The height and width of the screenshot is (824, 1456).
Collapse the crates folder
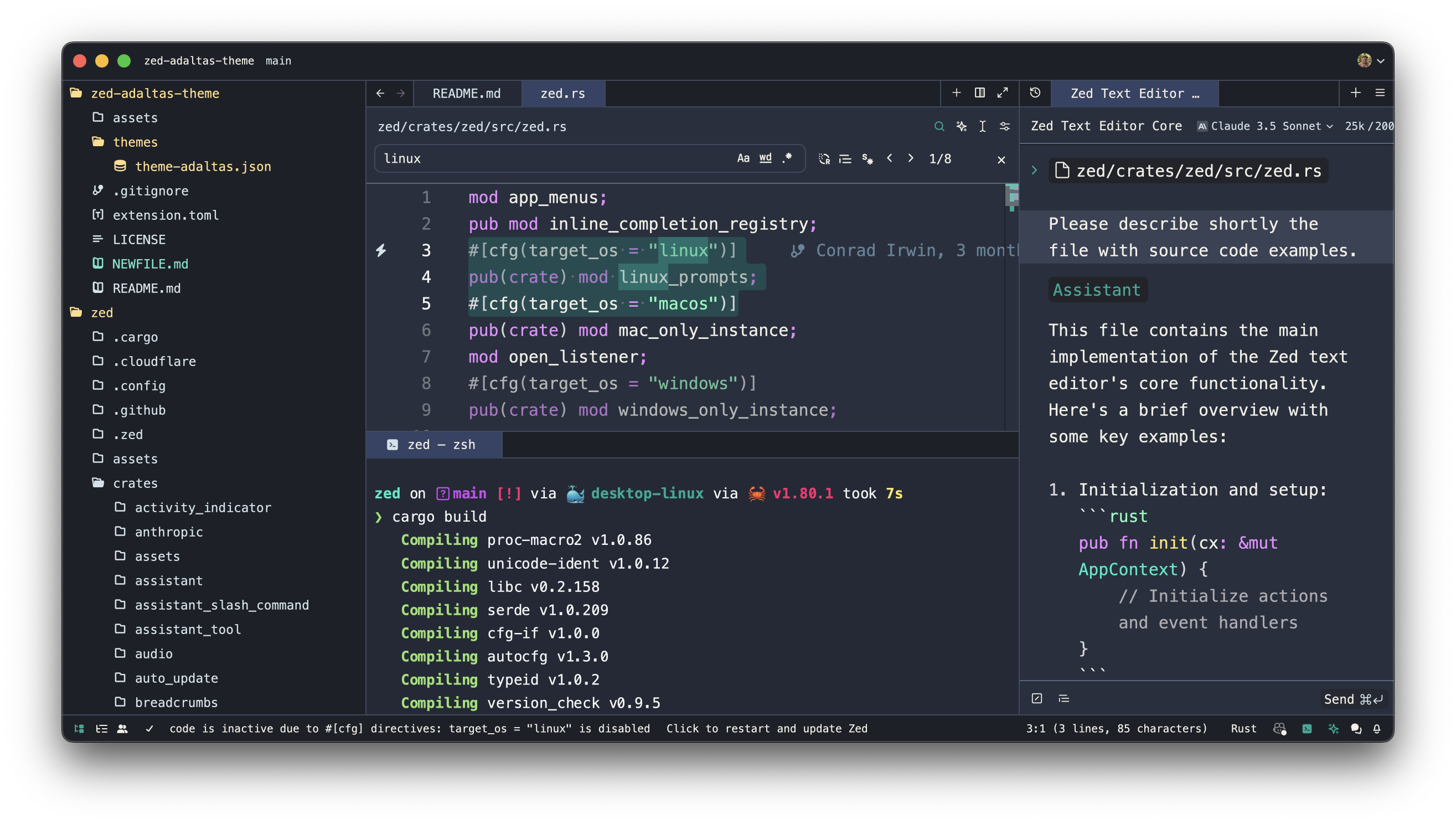click(125, 483)
